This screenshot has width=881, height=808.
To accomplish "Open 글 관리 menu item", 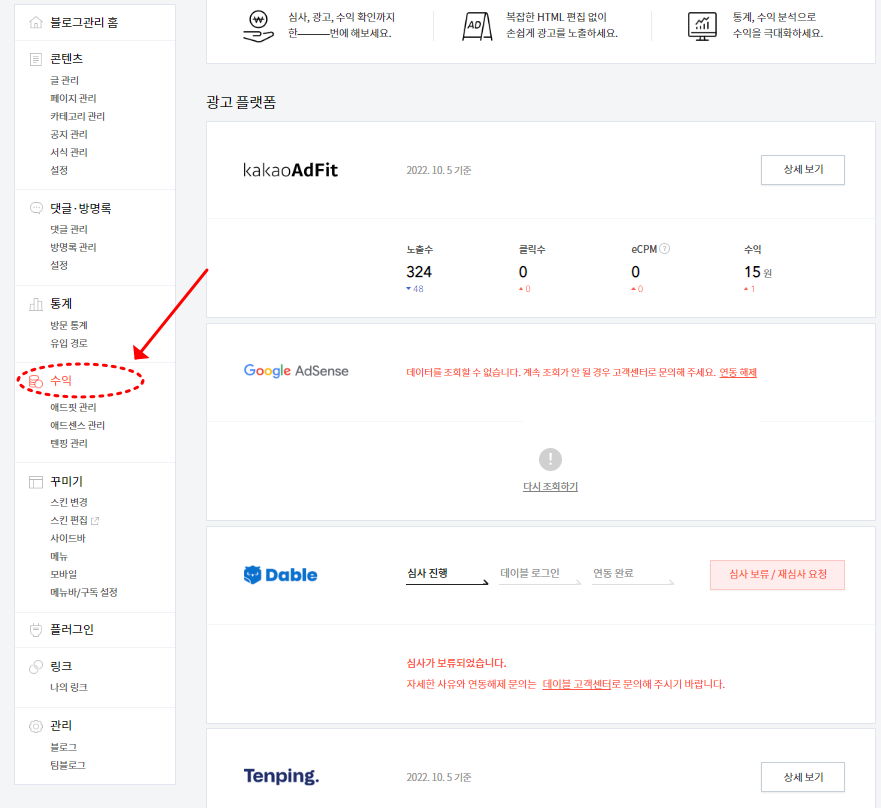I will point(65,80).
